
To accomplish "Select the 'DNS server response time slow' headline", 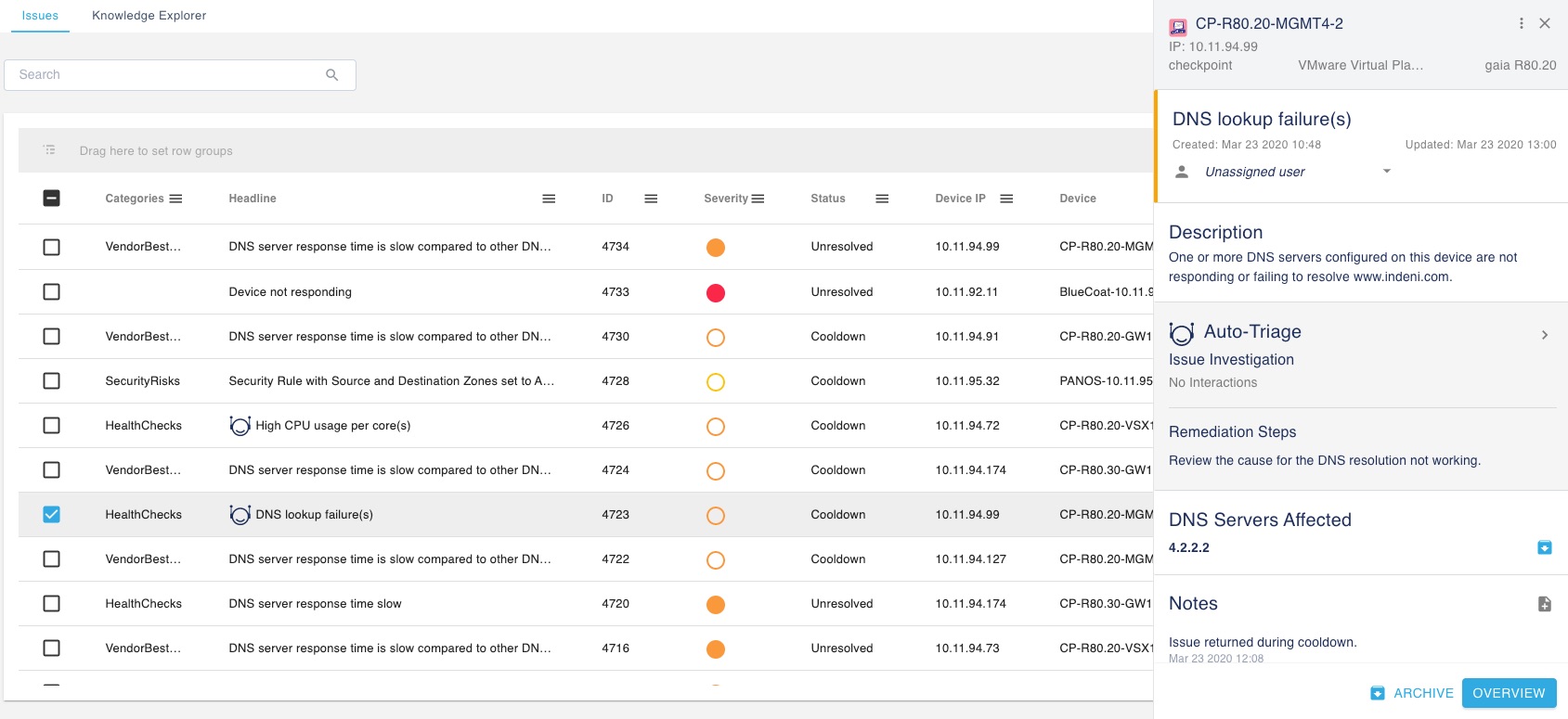I will coord(316,604).
